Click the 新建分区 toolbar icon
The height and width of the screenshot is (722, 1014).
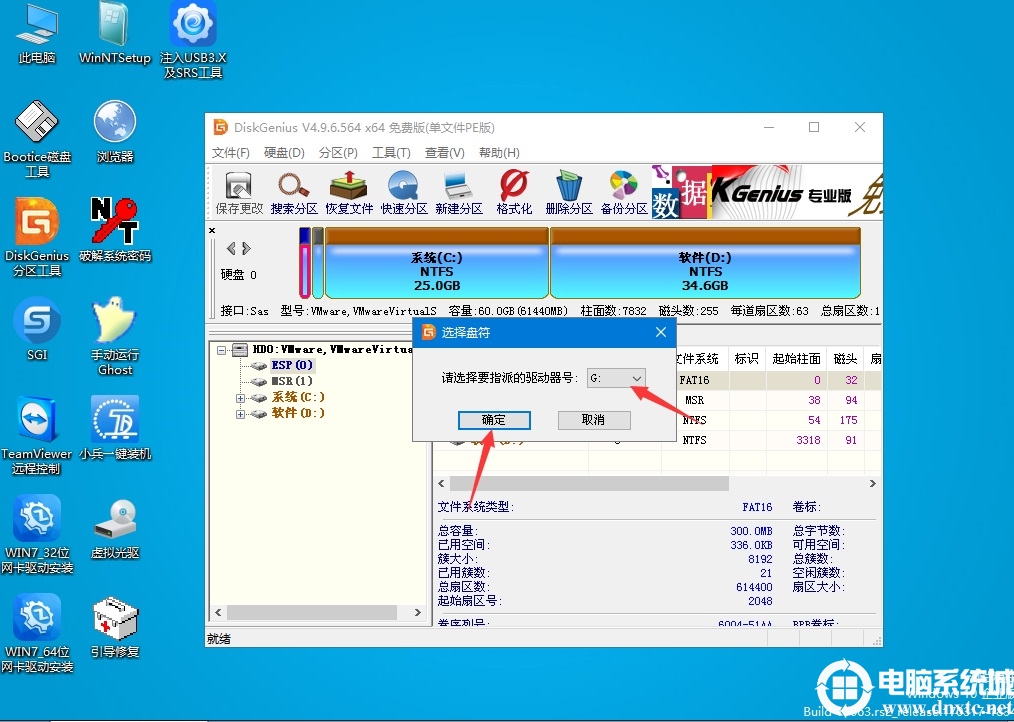pyautogui.click(x=459, y=192)
